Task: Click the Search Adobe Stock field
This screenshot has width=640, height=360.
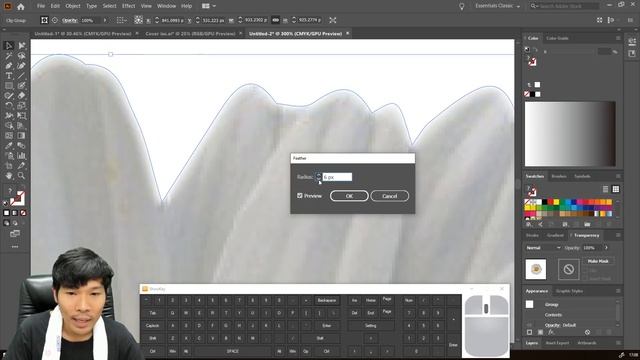Action: pos(565,6)
